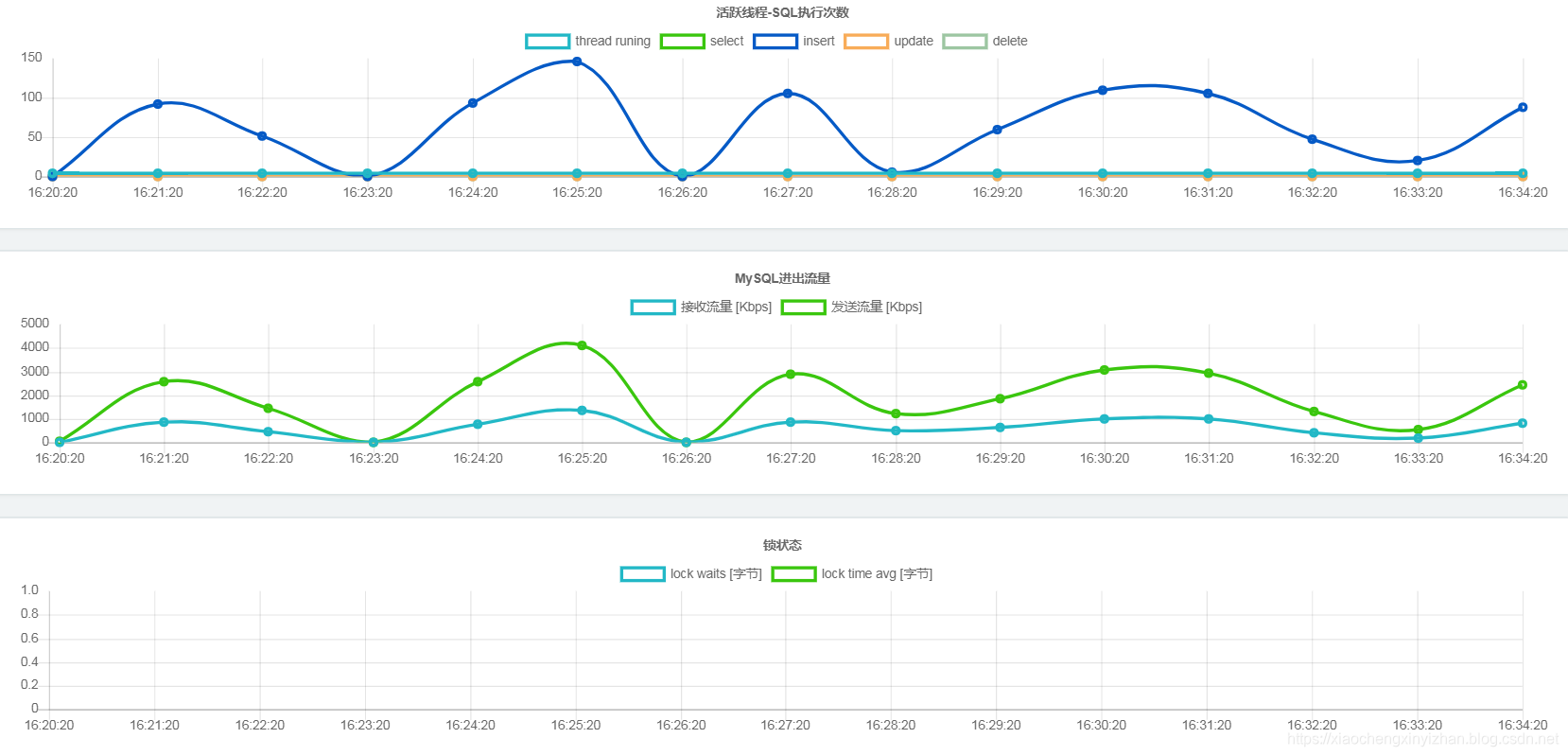This screenshot has width=1568, height=756.
Task: Click x-axis label 16:23:20 in SQL chart
Action: [x=368, y=192]
